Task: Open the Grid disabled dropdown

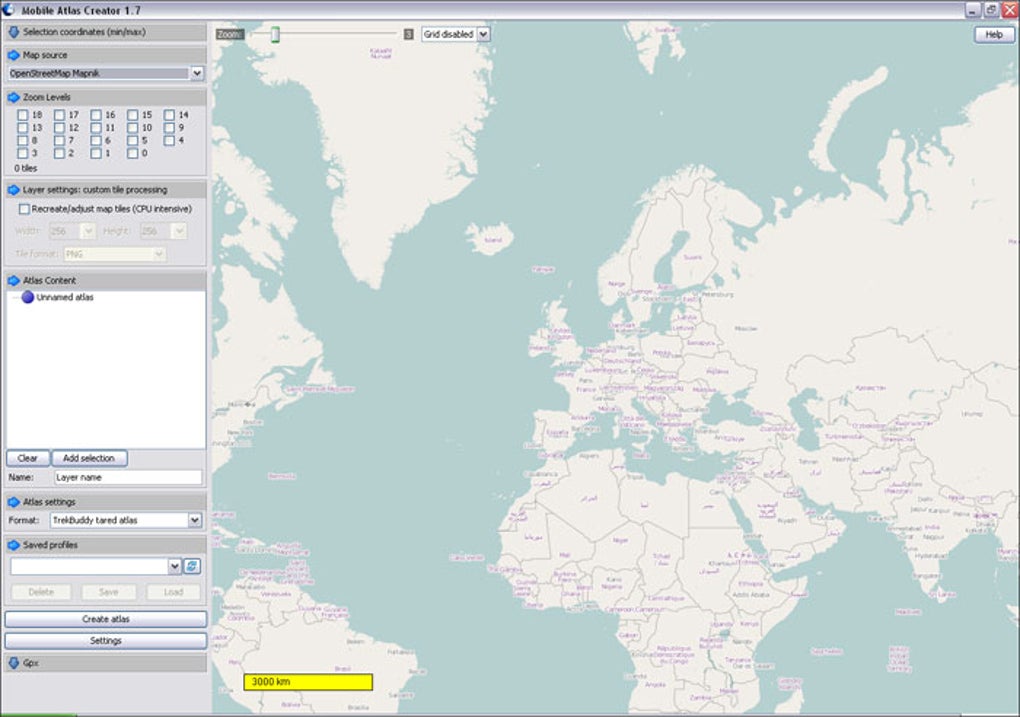Action: [x=483, y=34]
